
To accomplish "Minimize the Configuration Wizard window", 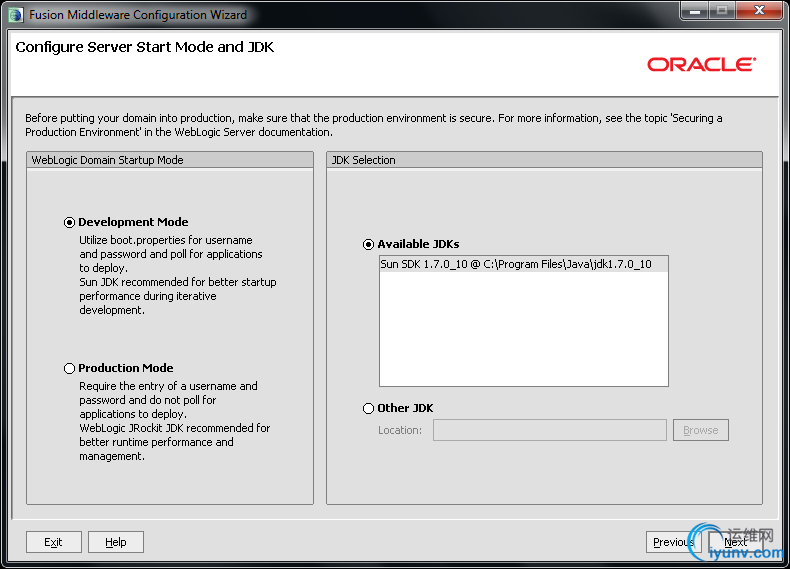I will pyautogui.click(x=695, y=11).
